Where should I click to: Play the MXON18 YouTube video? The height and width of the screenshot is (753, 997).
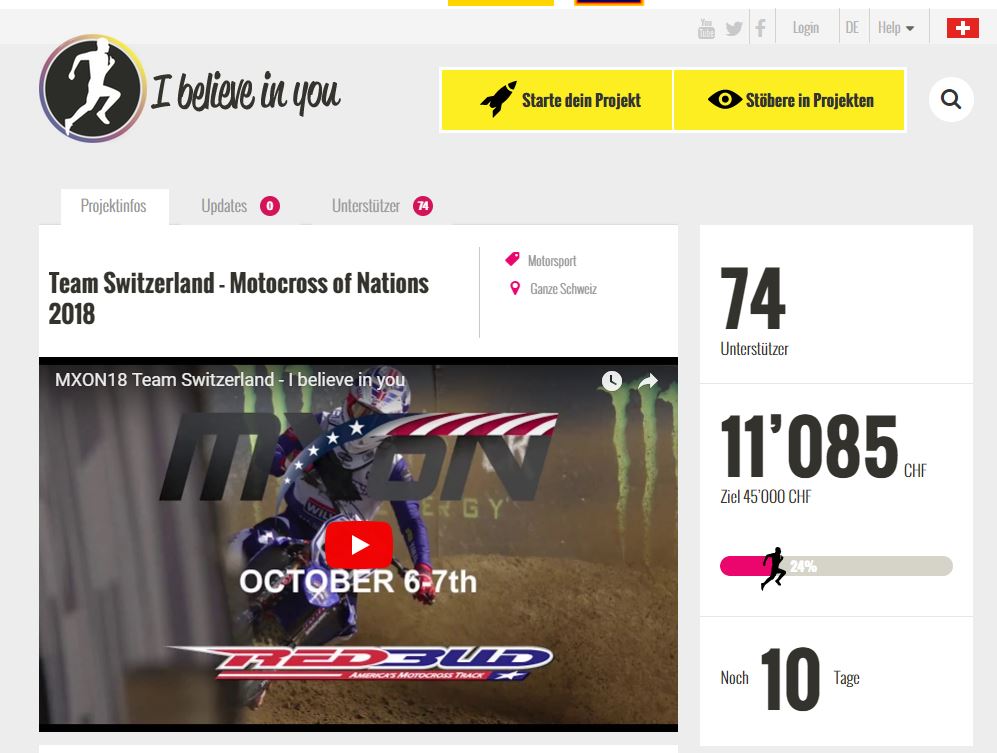359,545
